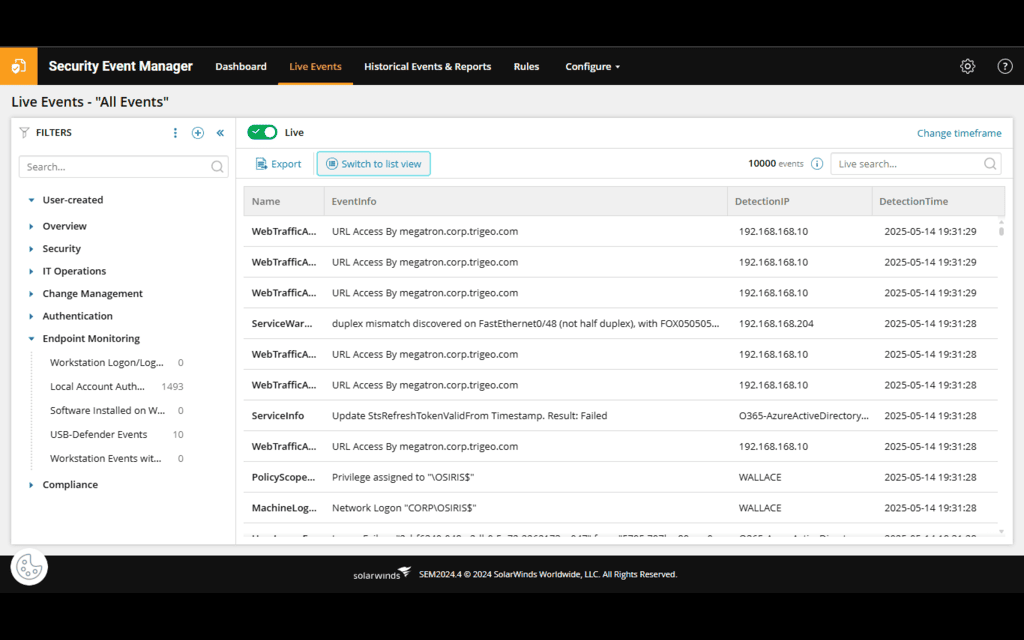Collapse the Filters panel with the double-chevron
This screenshot has width=1024, height=640.
click(x=220, y=132)
